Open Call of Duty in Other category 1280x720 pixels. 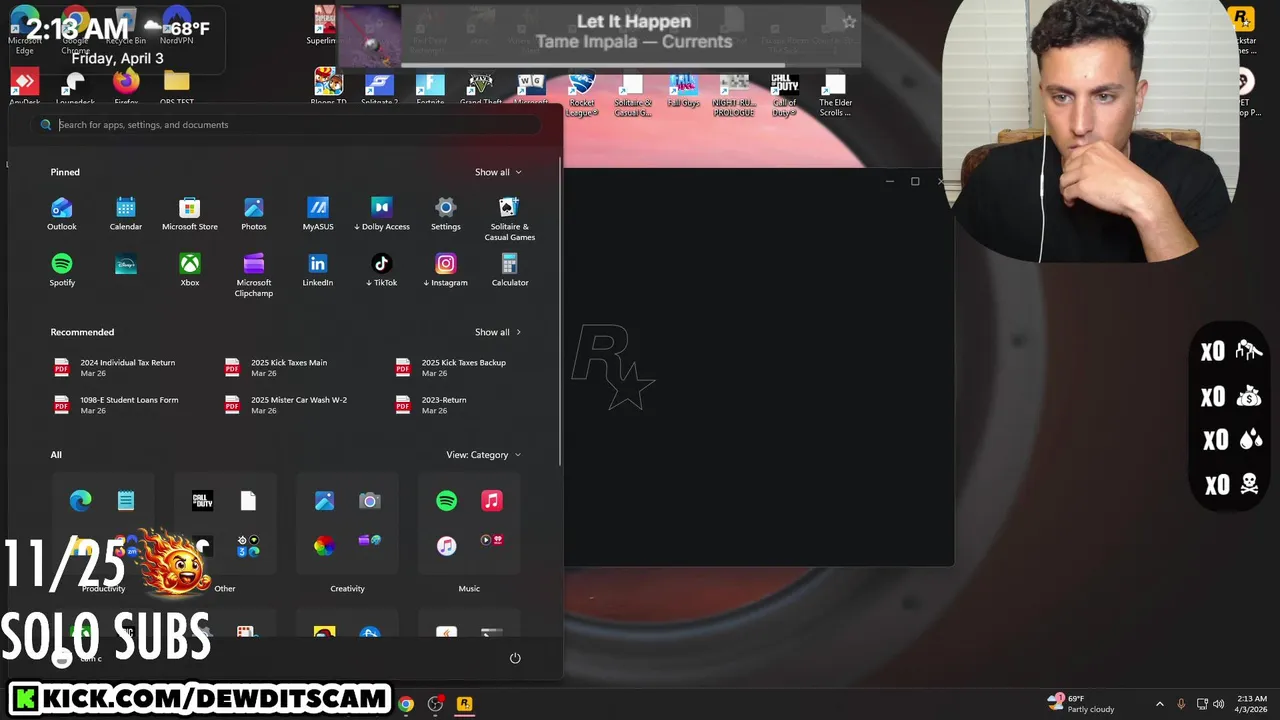[x=202, y=501]
